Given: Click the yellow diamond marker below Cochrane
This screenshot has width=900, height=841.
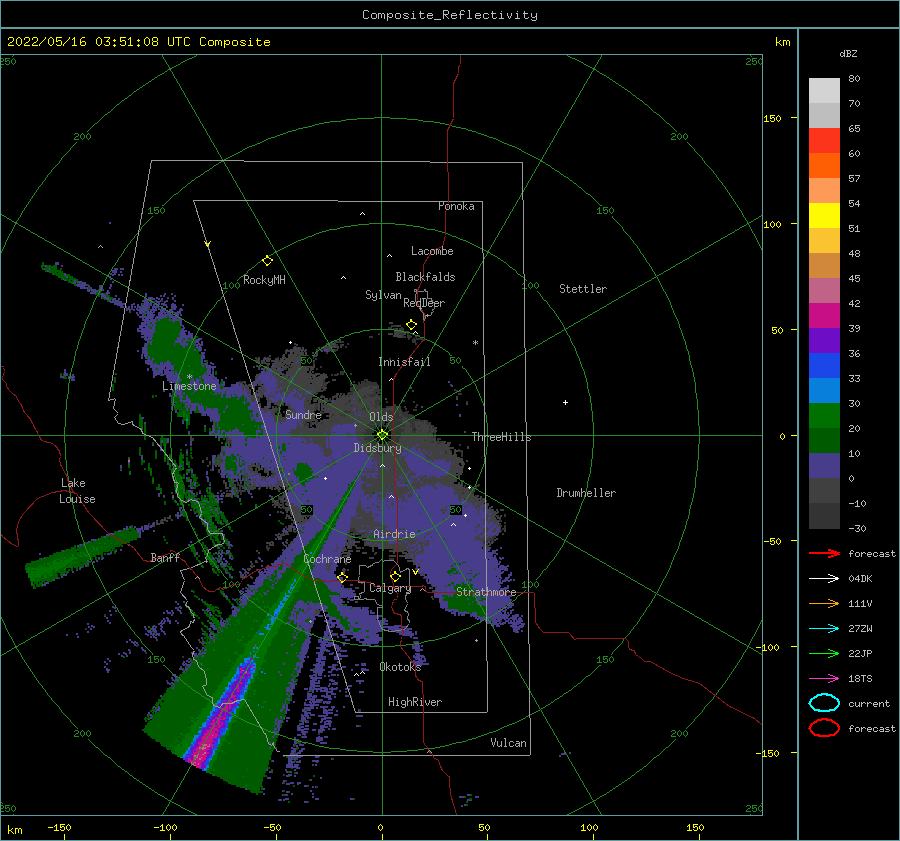Looking at the screenshot, I should (342, 577).
